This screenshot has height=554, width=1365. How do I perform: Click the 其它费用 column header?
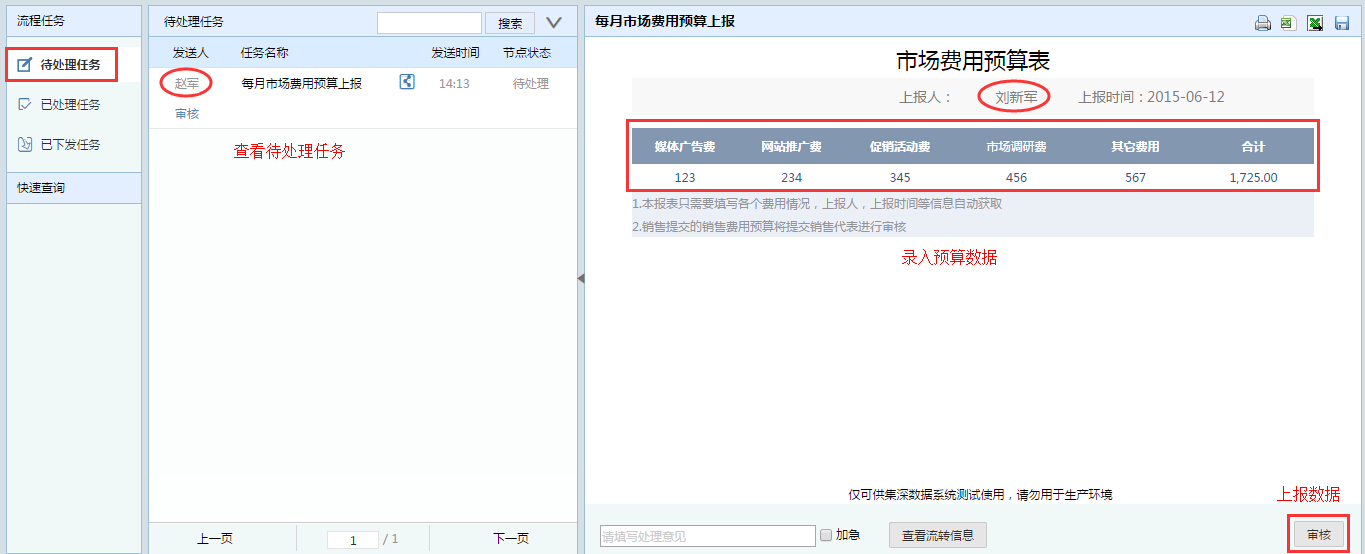pos(1135,146)
